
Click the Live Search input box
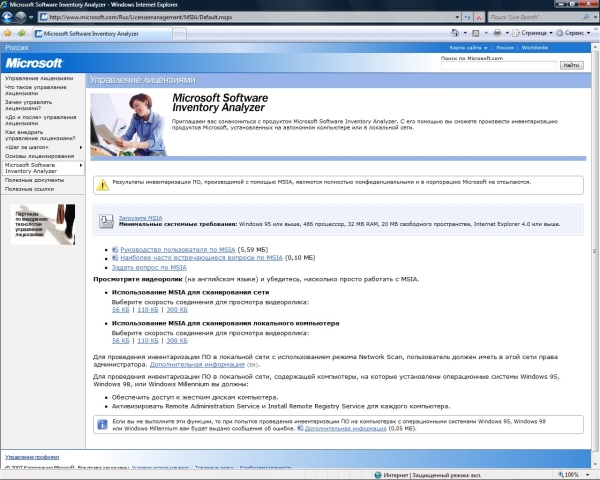(535, 17)
